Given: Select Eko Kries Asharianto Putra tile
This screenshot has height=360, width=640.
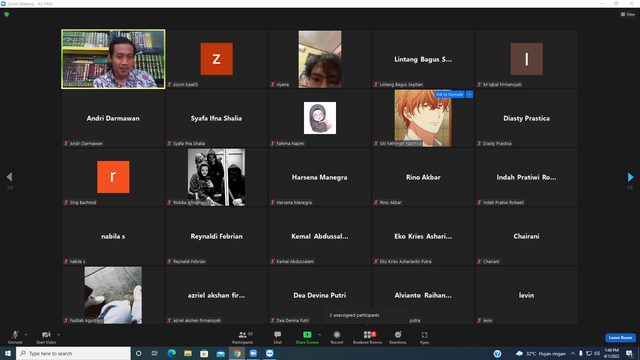Looking at the screenshot, I should click(x=423, y=236).
